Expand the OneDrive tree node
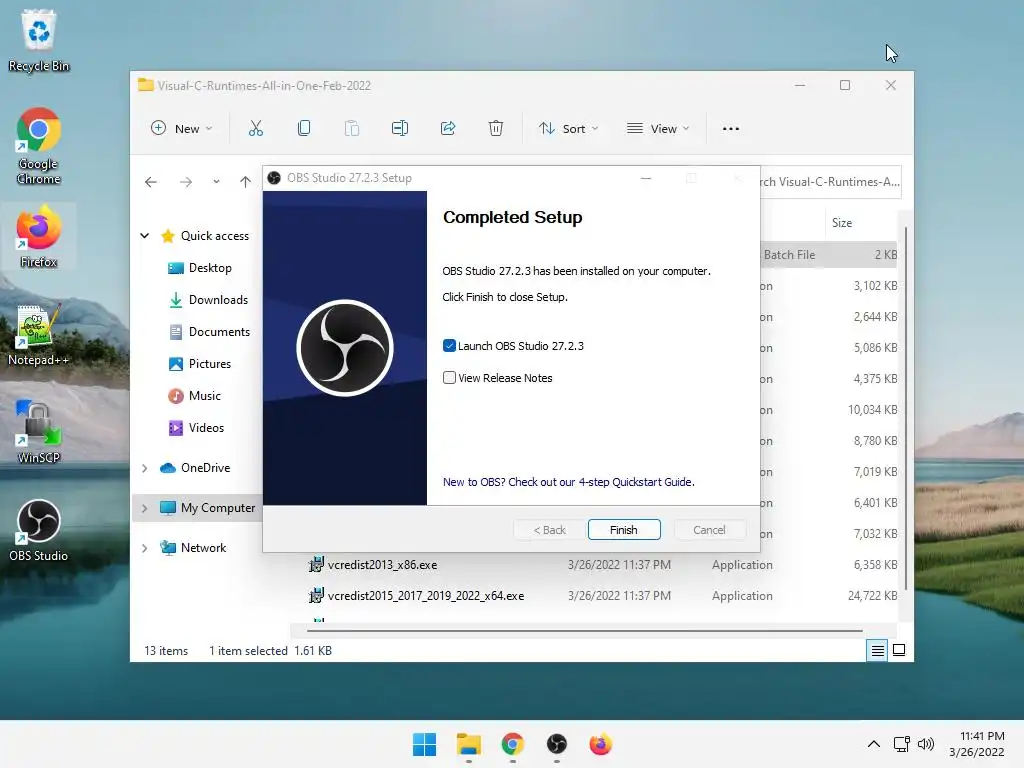1024x768 pixels. [144, 468]
